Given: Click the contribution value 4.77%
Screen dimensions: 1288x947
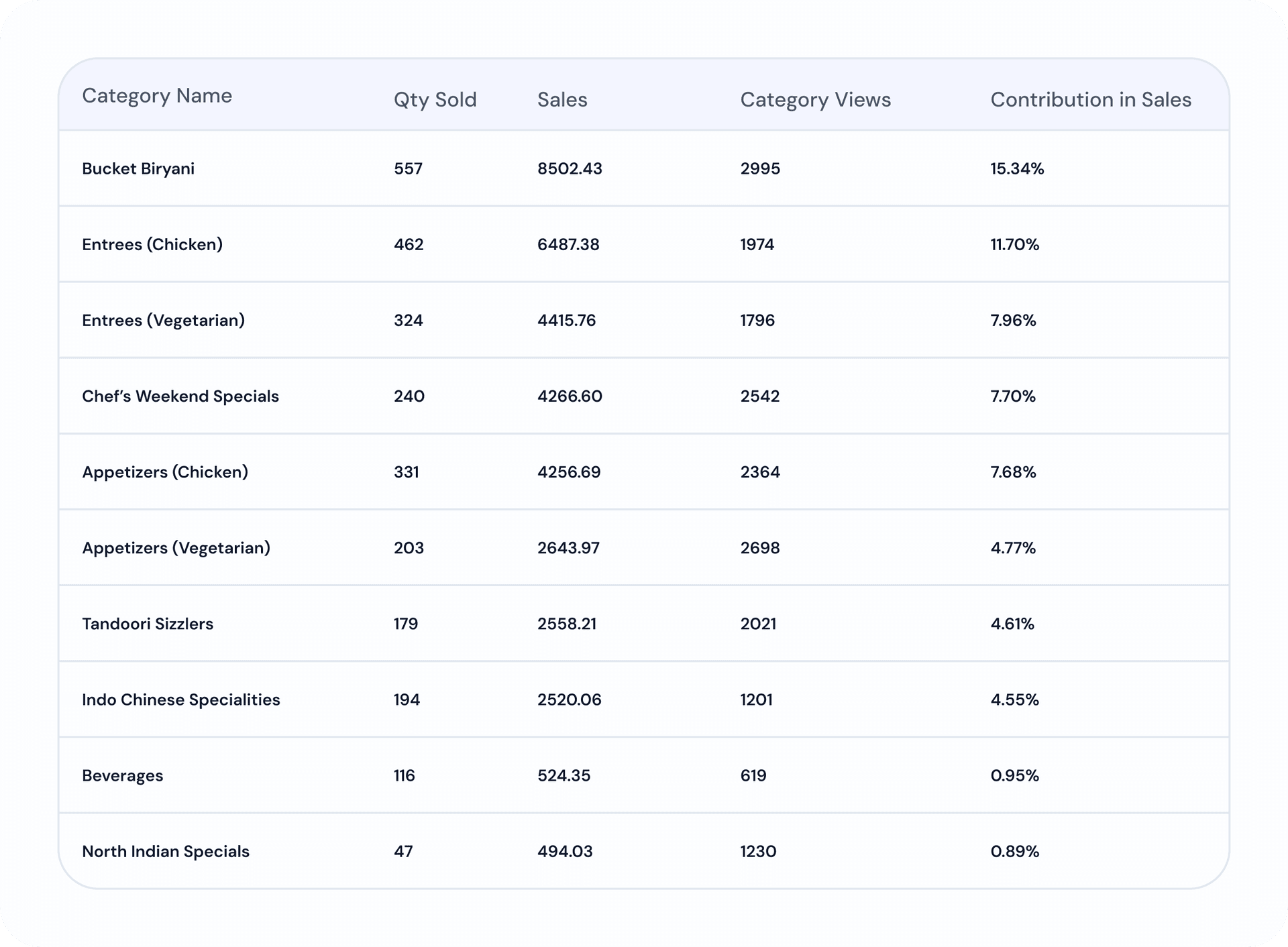Looking at the screenshot, I should pos(1013,548).
